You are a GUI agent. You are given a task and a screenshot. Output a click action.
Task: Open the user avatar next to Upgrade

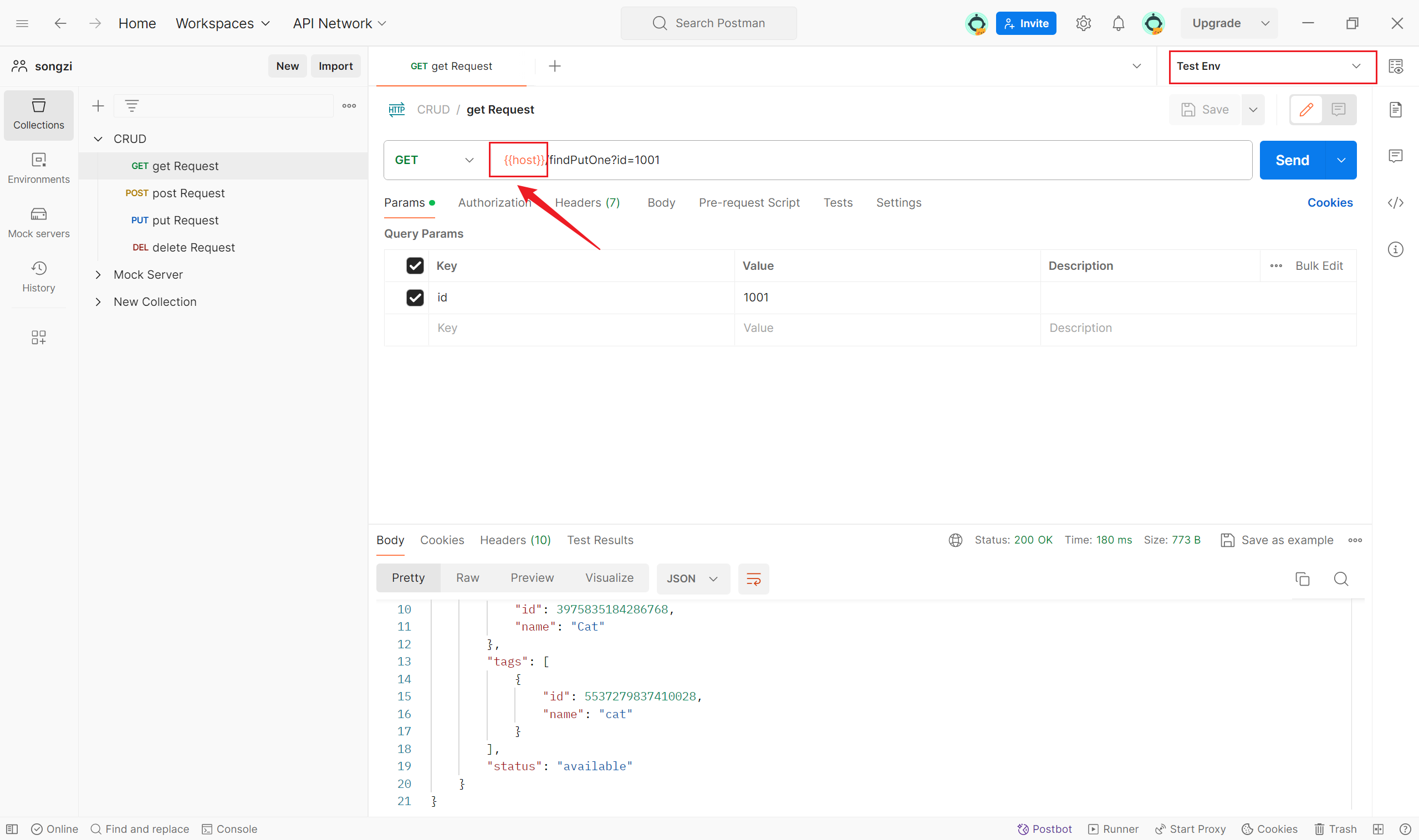coord(1153,23)
